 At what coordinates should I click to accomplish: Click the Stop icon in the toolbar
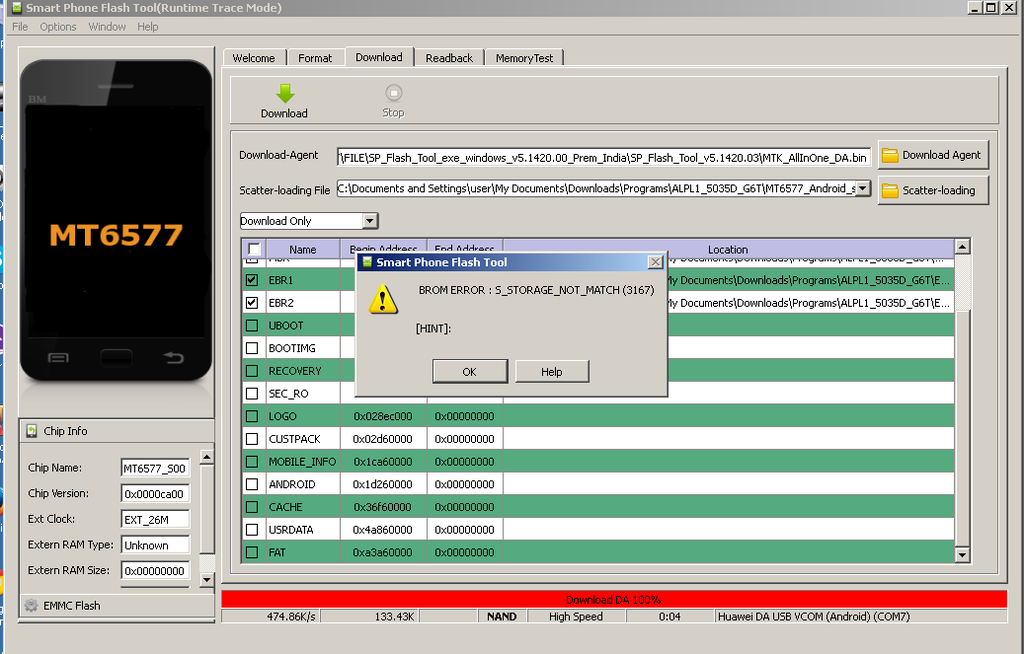click(x=392, y=93)
